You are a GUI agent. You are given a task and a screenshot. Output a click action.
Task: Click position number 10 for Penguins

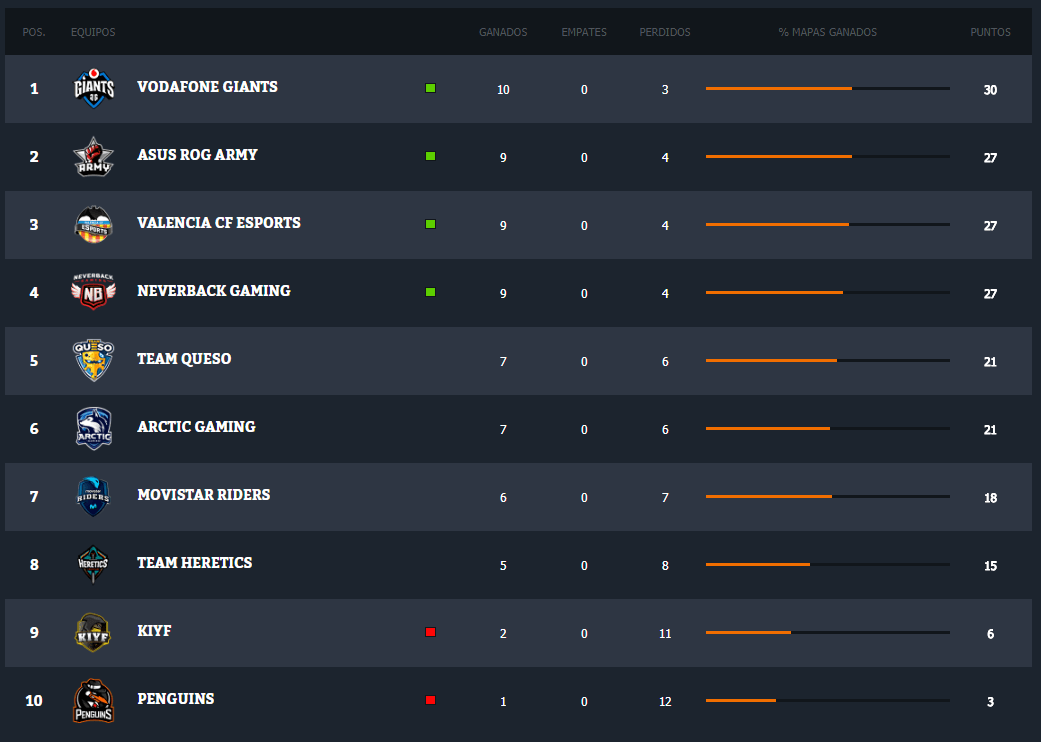click(x=34, y=701)
